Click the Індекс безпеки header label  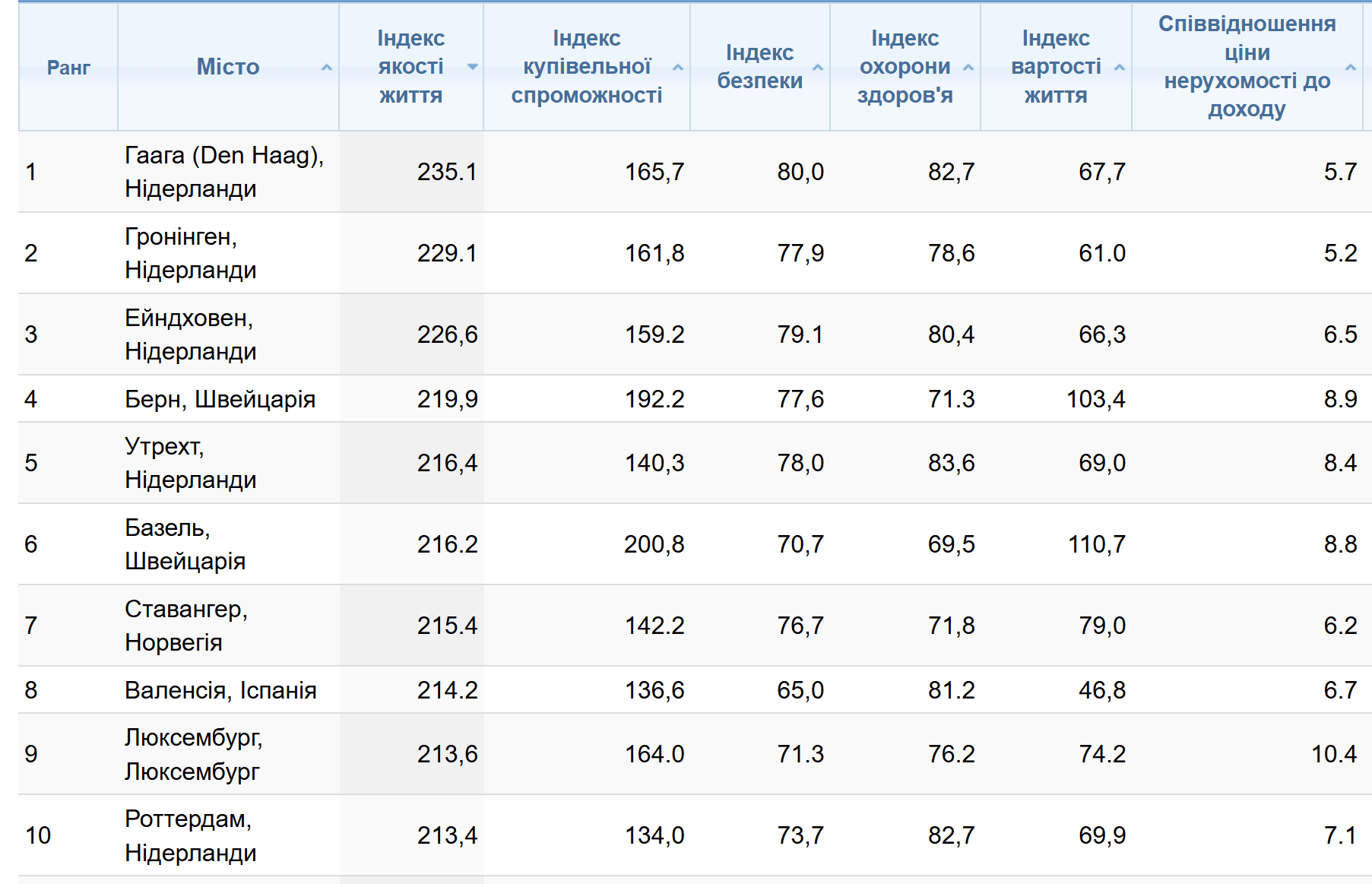(759, 67)
